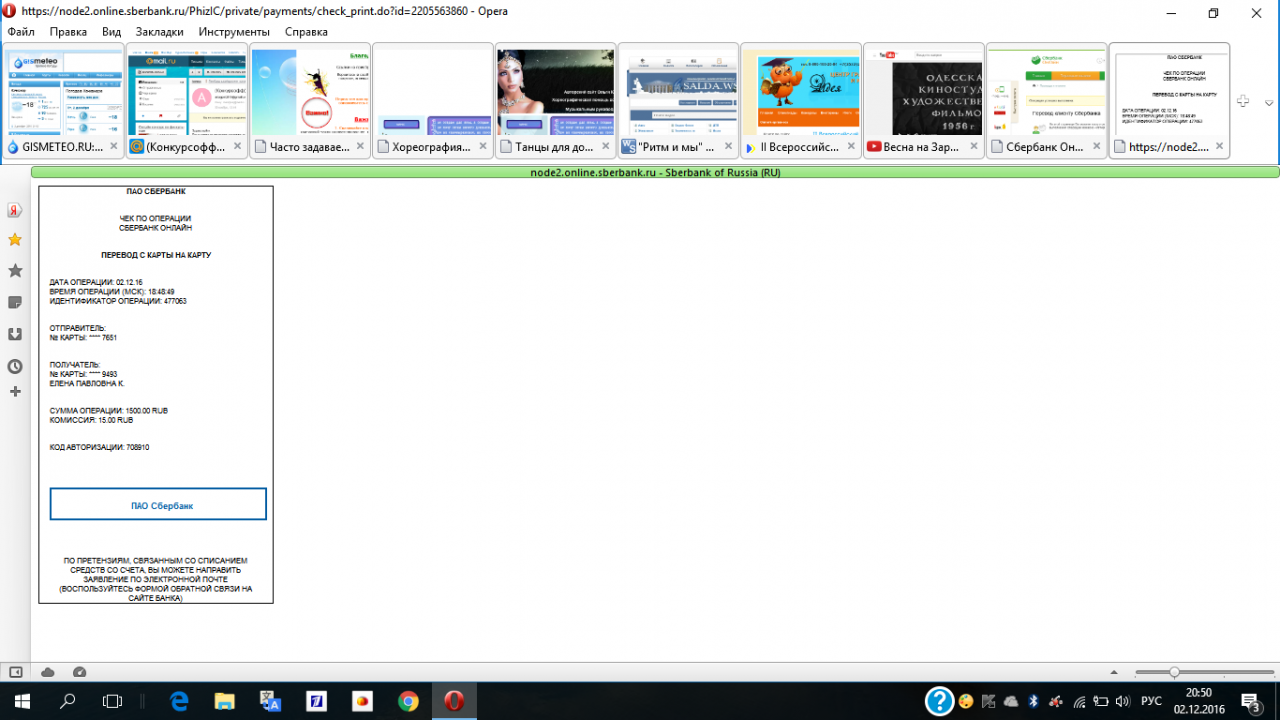1280x720 pixels.
Task: Close the "Ритм и мы" tab
Action: (x=729, y=146)
